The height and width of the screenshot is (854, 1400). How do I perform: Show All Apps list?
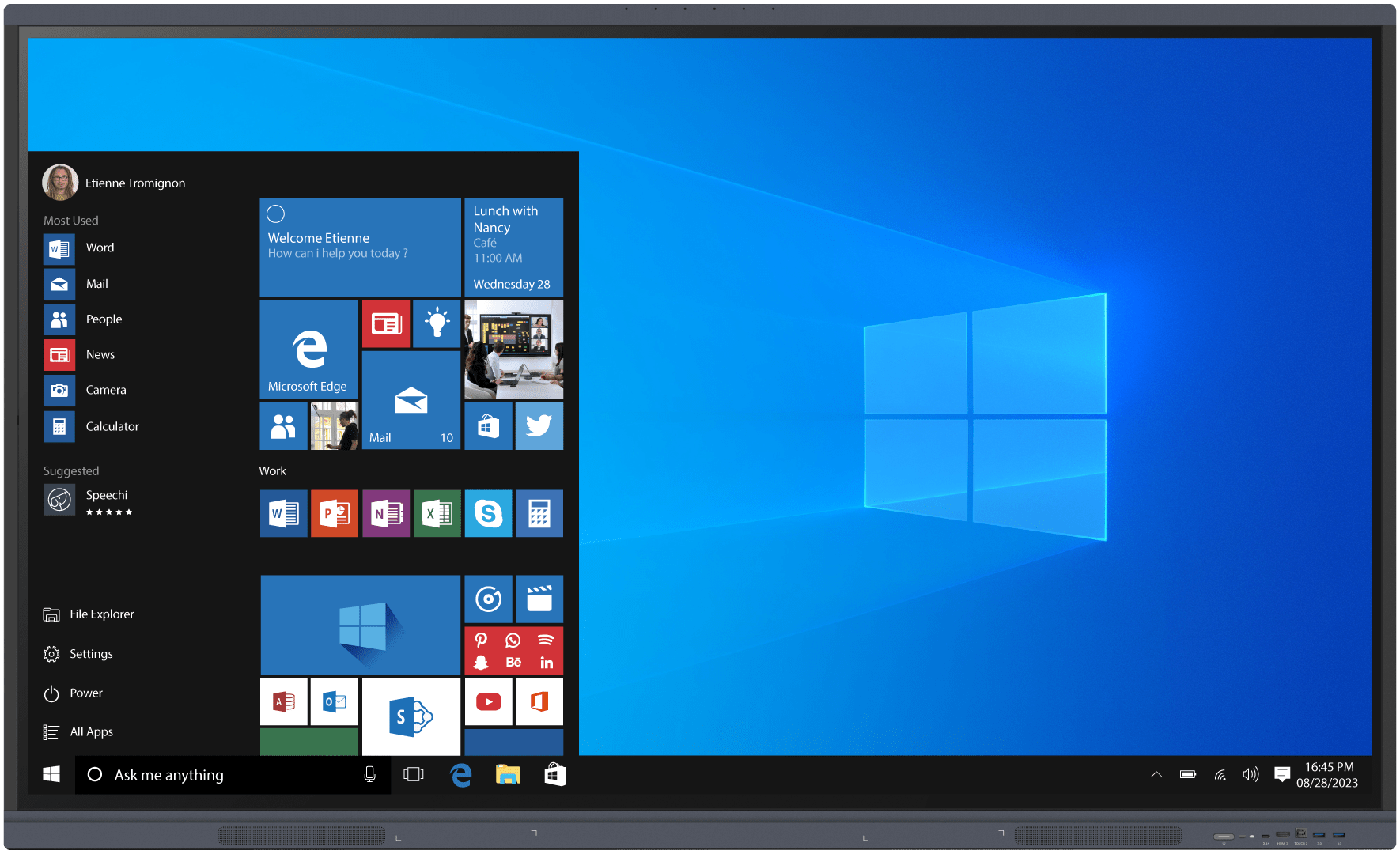coord(78,732)
